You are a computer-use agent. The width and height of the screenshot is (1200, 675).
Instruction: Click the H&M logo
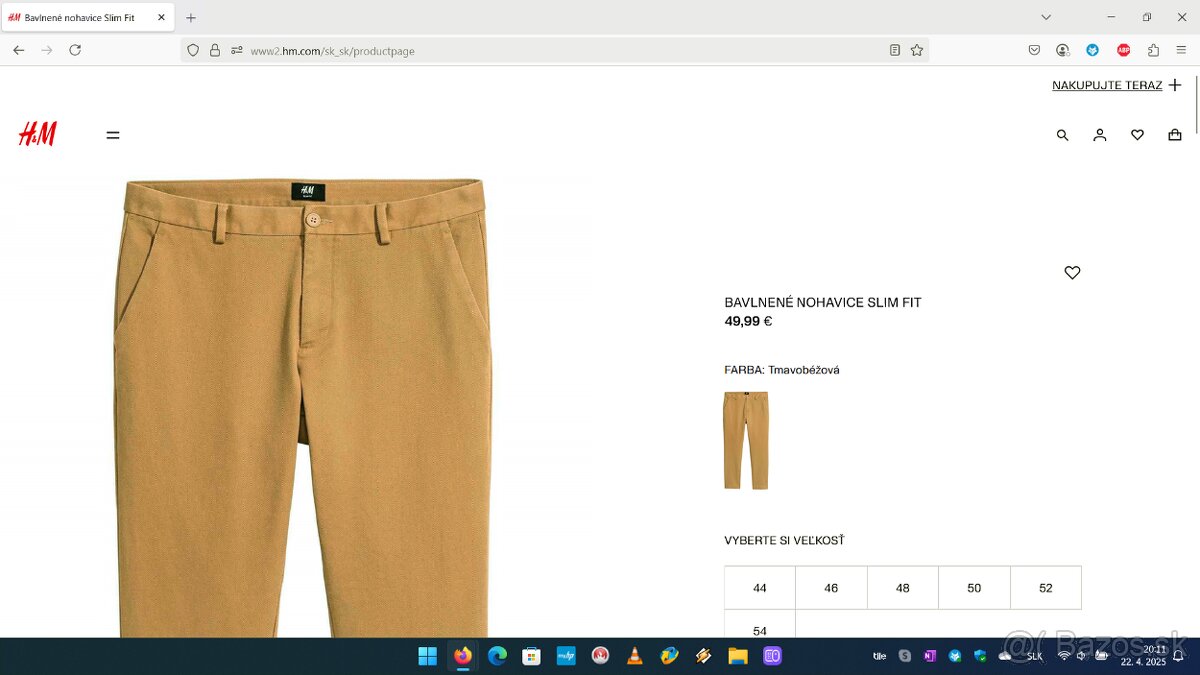click(x=37, y=133)
